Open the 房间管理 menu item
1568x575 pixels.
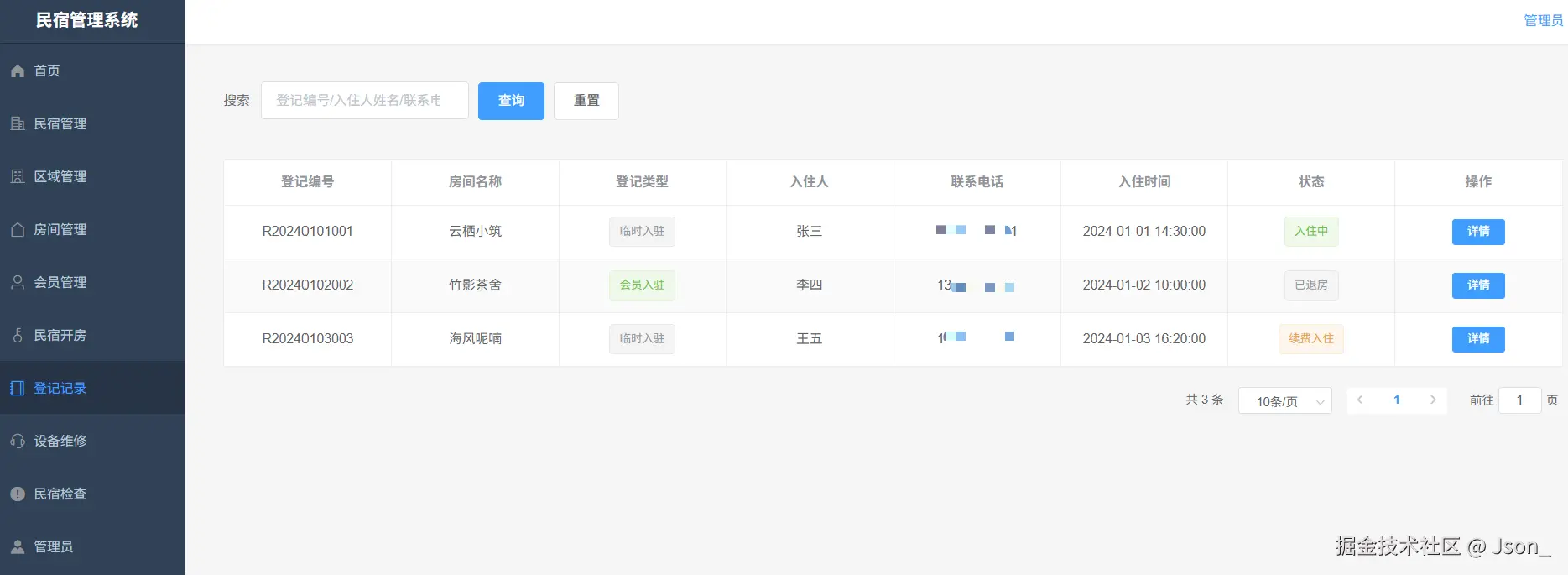92,229
